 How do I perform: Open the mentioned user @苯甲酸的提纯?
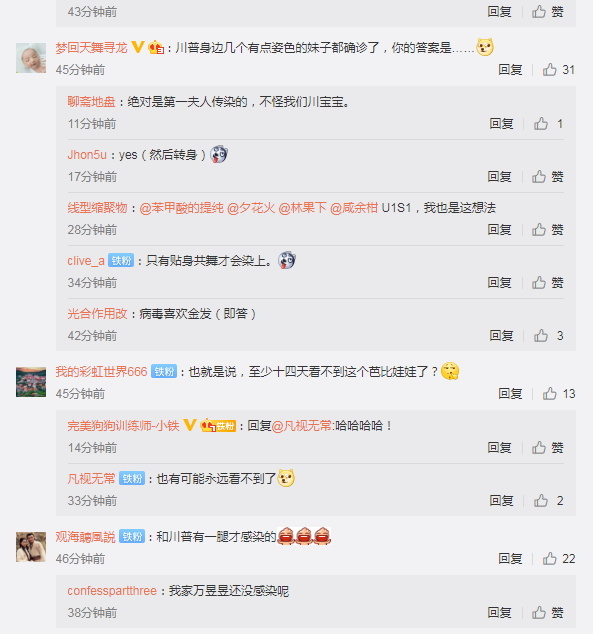pyautogui.click(x=181, y=208)
